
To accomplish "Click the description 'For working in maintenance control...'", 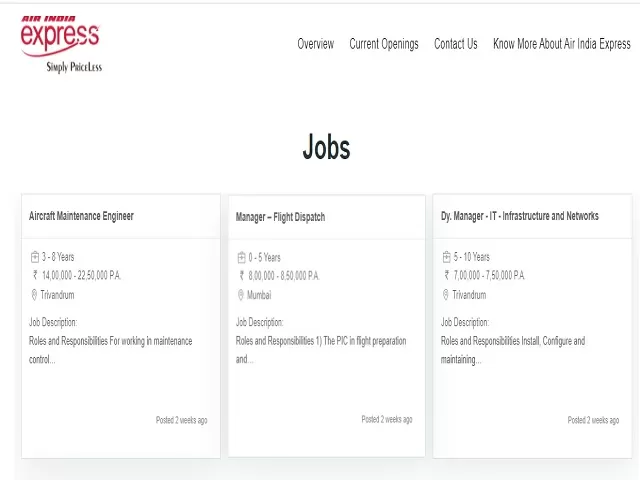I will tap(110, 350).
